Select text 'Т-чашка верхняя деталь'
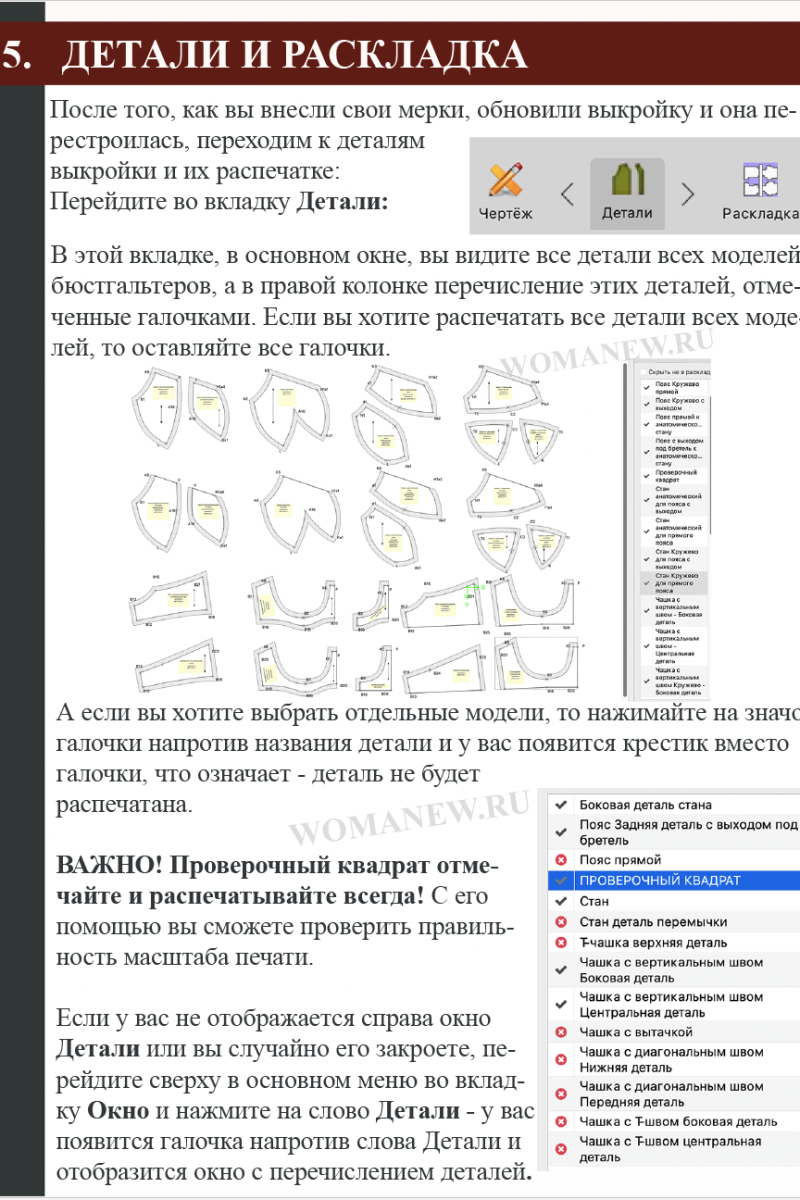The image size is (800, 1200). 654,943
